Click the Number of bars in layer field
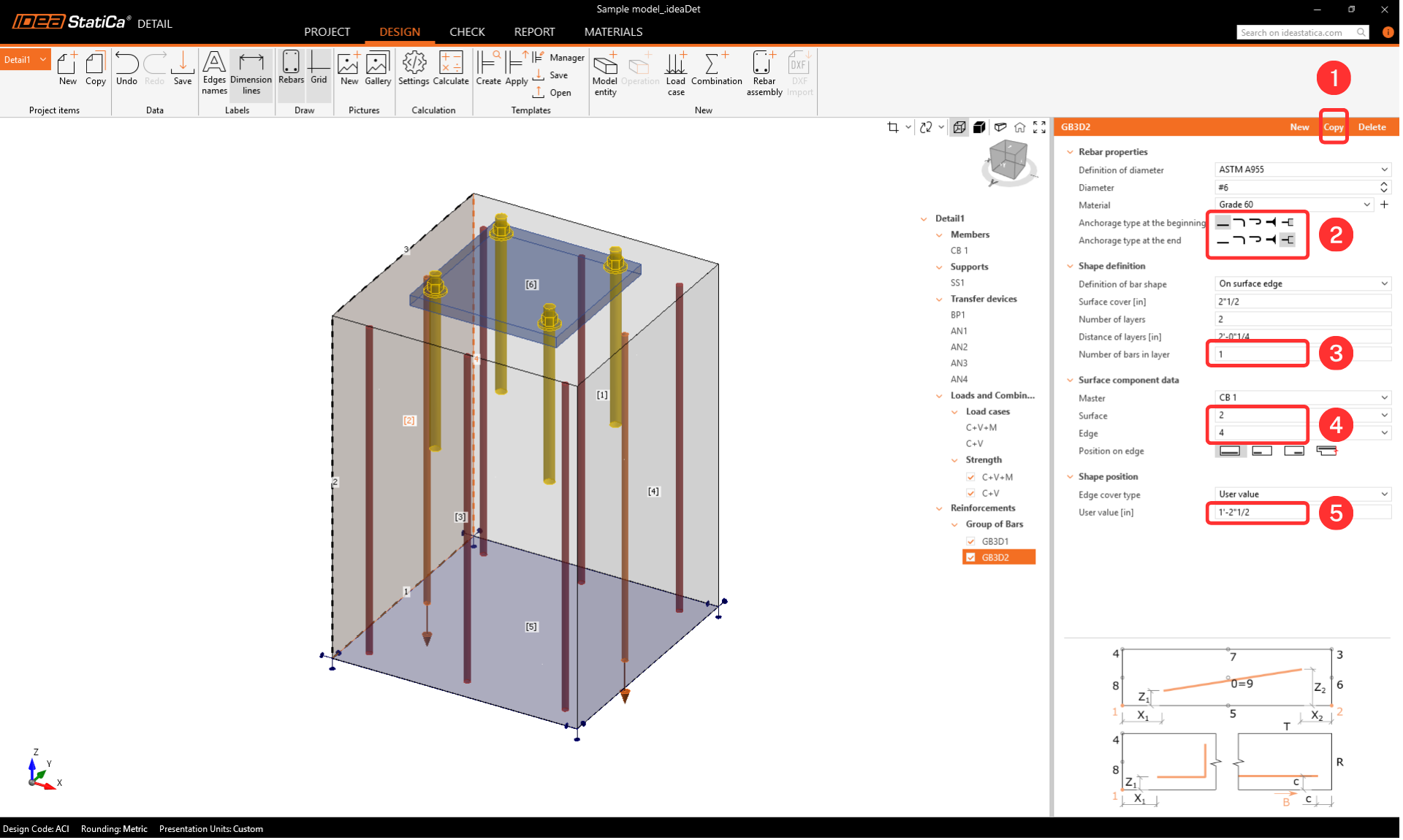Image resolution: width=1403 pixels, height=840 pixels. [x=1257, y=354]
